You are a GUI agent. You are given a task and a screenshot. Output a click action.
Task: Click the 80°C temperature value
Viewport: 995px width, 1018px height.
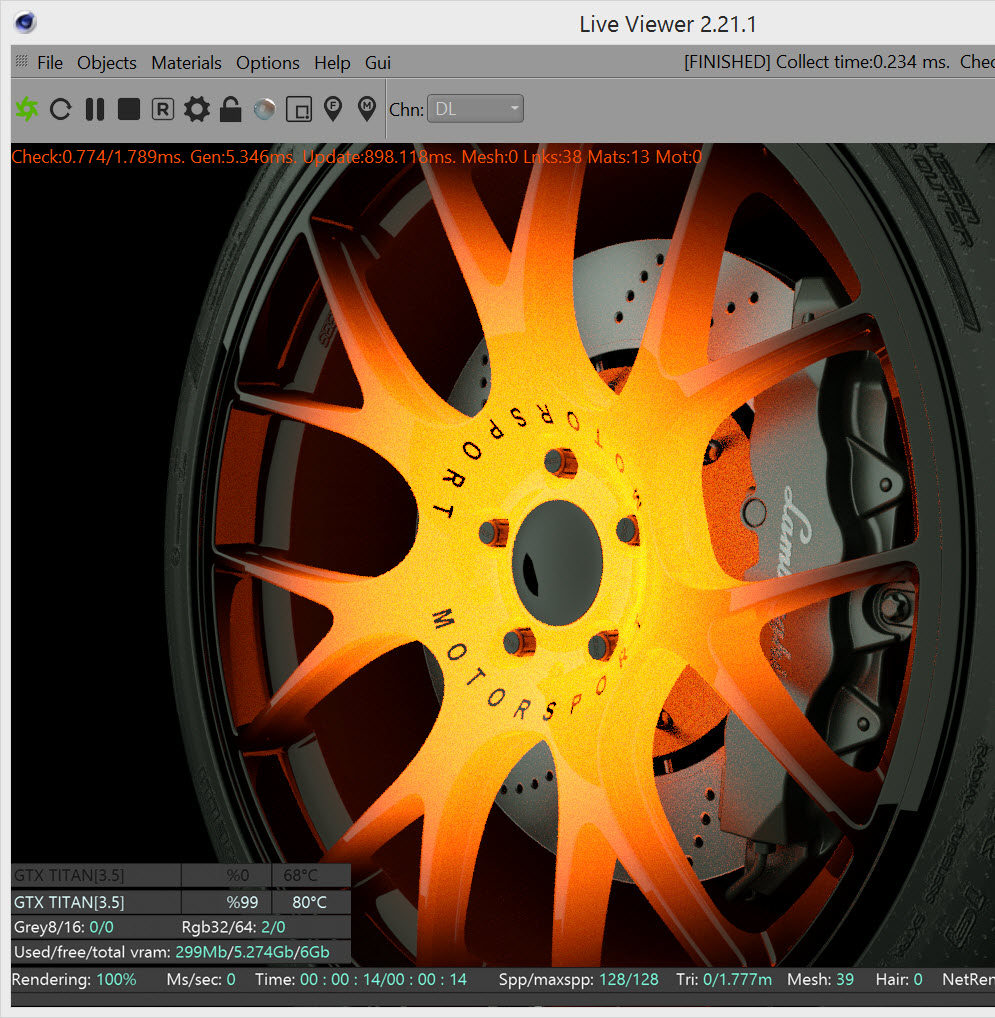pos(310,902)
